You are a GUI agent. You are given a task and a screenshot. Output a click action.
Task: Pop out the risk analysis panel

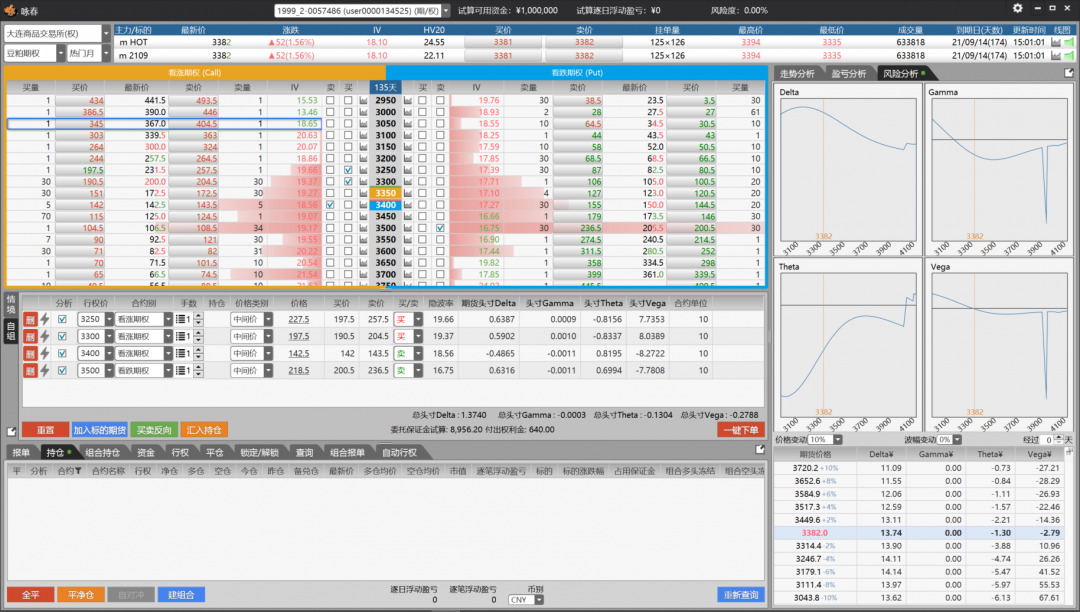(1069, 73)
